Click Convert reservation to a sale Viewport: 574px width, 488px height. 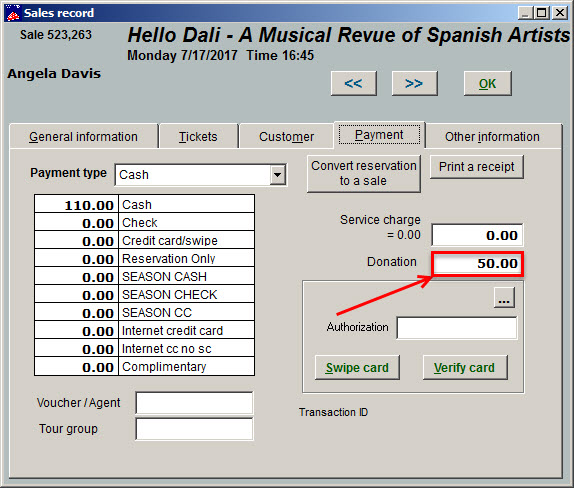(364, 173)
